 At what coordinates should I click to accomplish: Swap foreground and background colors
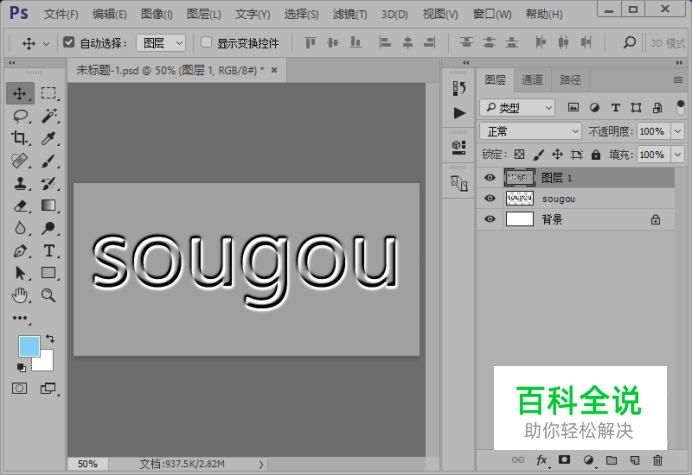pos(50,339)
